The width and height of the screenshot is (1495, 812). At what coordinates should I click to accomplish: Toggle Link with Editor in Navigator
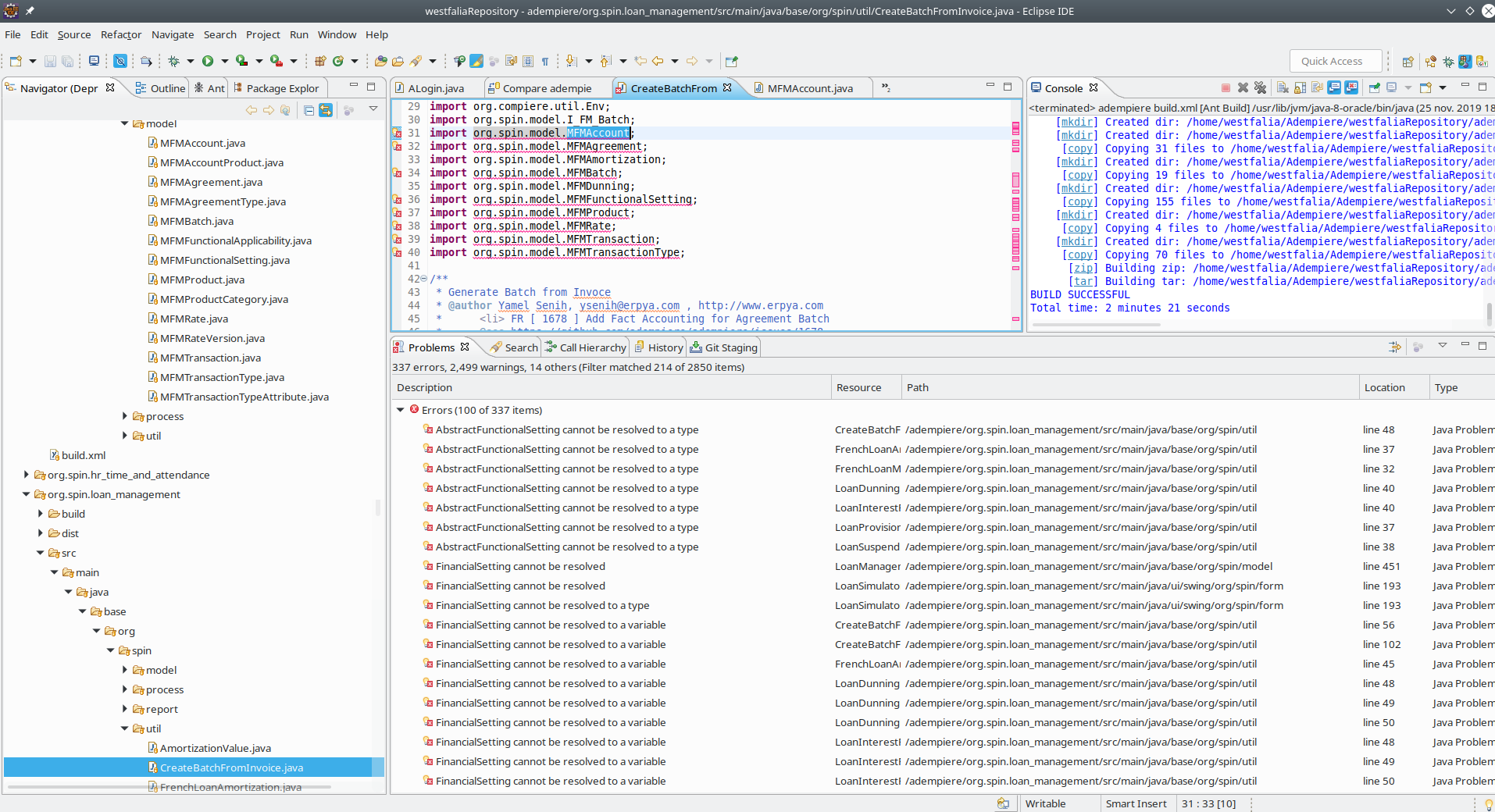point(326,110)
